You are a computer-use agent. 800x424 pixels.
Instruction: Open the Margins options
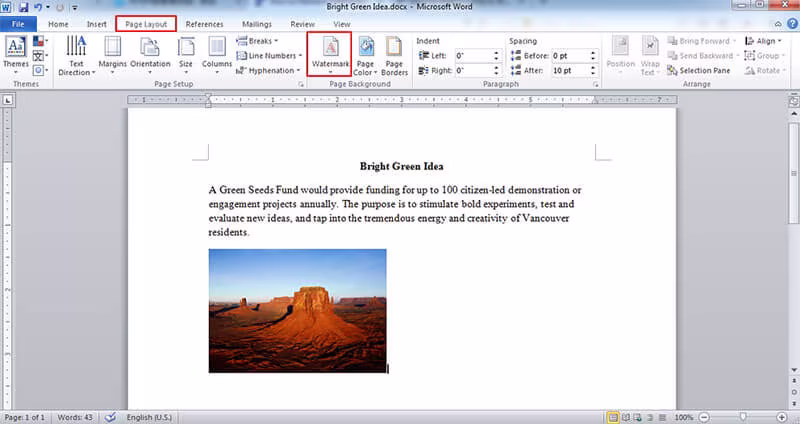point(112,56)
